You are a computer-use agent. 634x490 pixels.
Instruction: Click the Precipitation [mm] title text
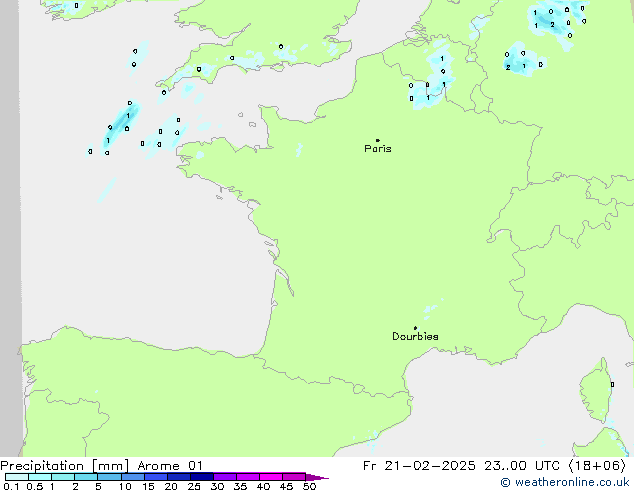coord(65,466)
